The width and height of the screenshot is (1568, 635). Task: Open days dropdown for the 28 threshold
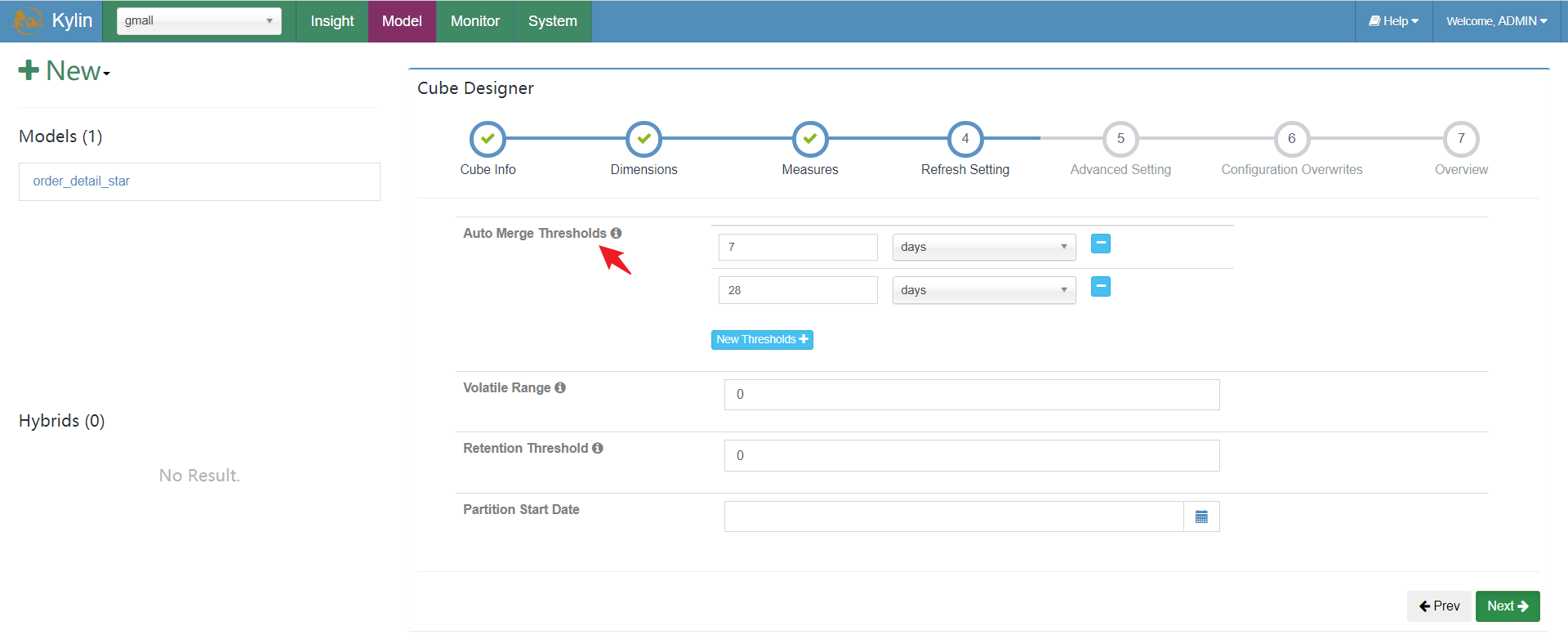pyautogui.click(x=984, y=290)
